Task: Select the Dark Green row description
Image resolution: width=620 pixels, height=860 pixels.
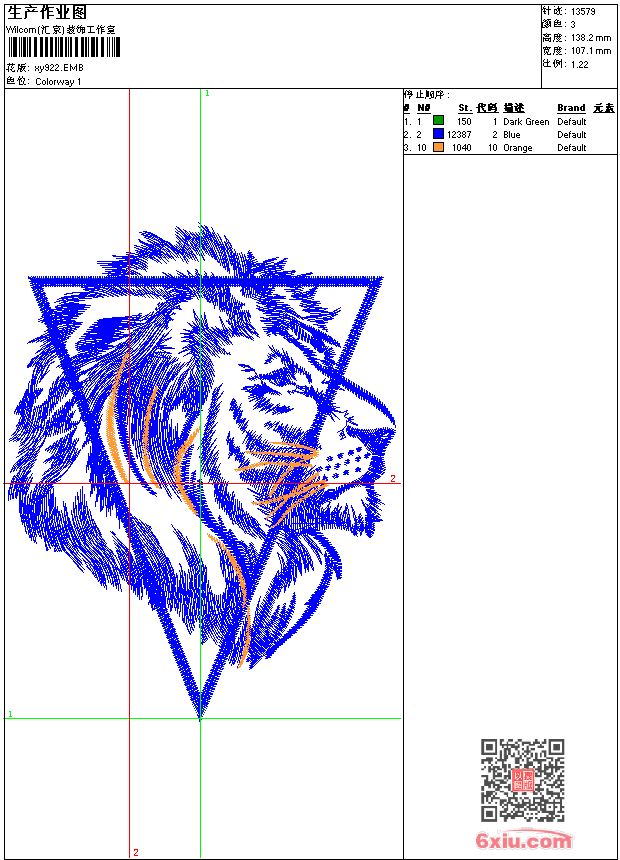Action: (526, 122)
